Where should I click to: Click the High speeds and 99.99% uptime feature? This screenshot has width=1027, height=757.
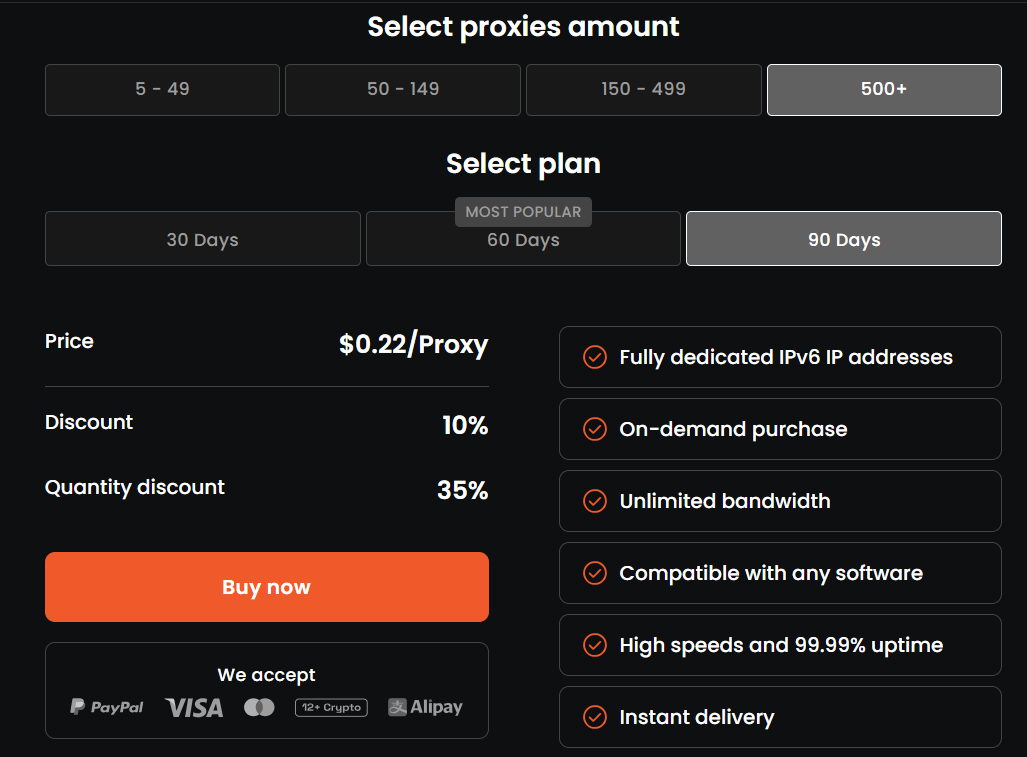(x=780, y=645)
